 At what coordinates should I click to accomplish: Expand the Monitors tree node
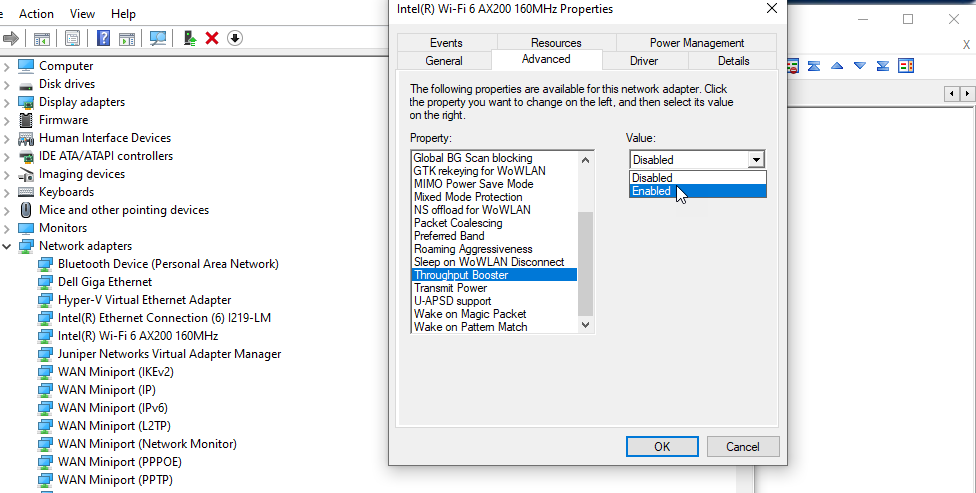coord(7,228)
